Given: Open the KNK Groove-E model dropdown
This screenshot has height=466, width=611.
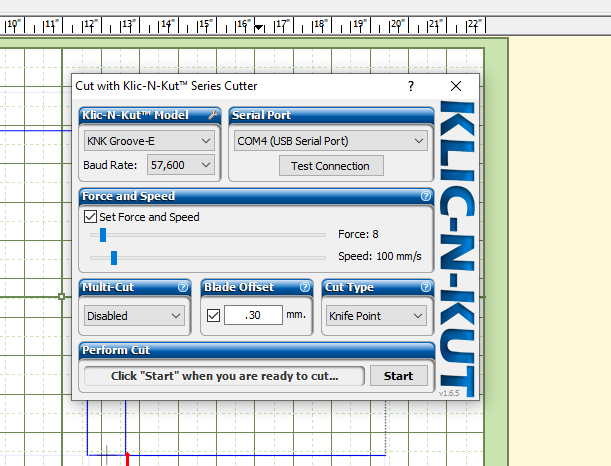Looking at the screenshot, I should click(x=149, y=141).
